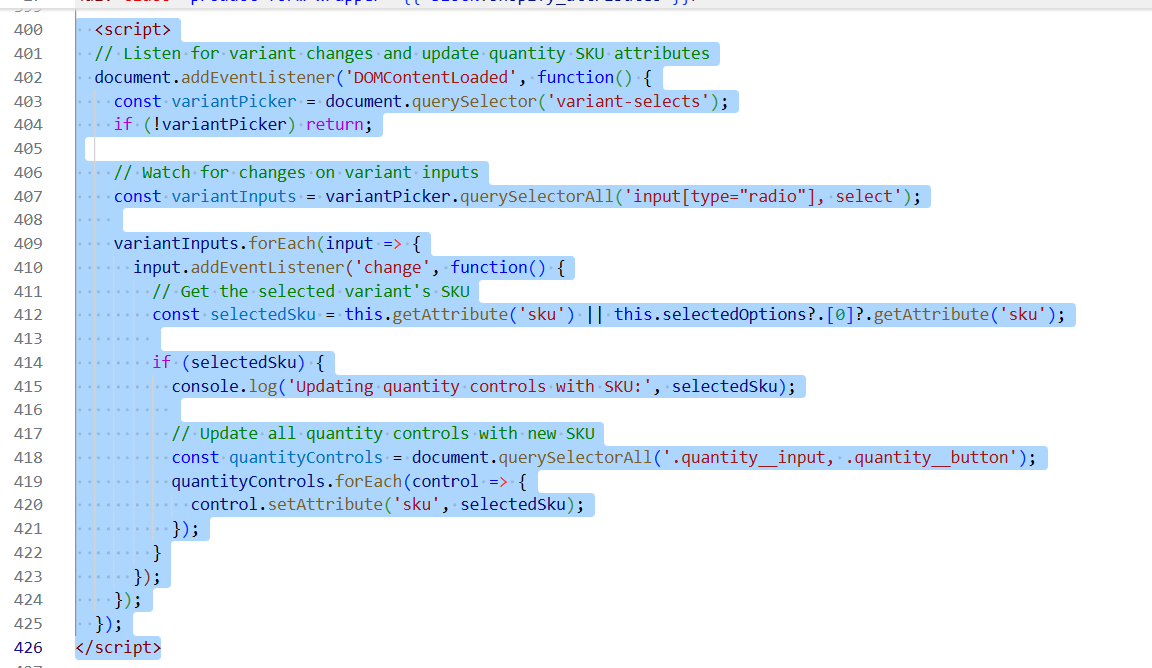Select line number 405 of the empty line
Image resolution: width=1152 pixels, height=668 pixels.
[28, 148]
